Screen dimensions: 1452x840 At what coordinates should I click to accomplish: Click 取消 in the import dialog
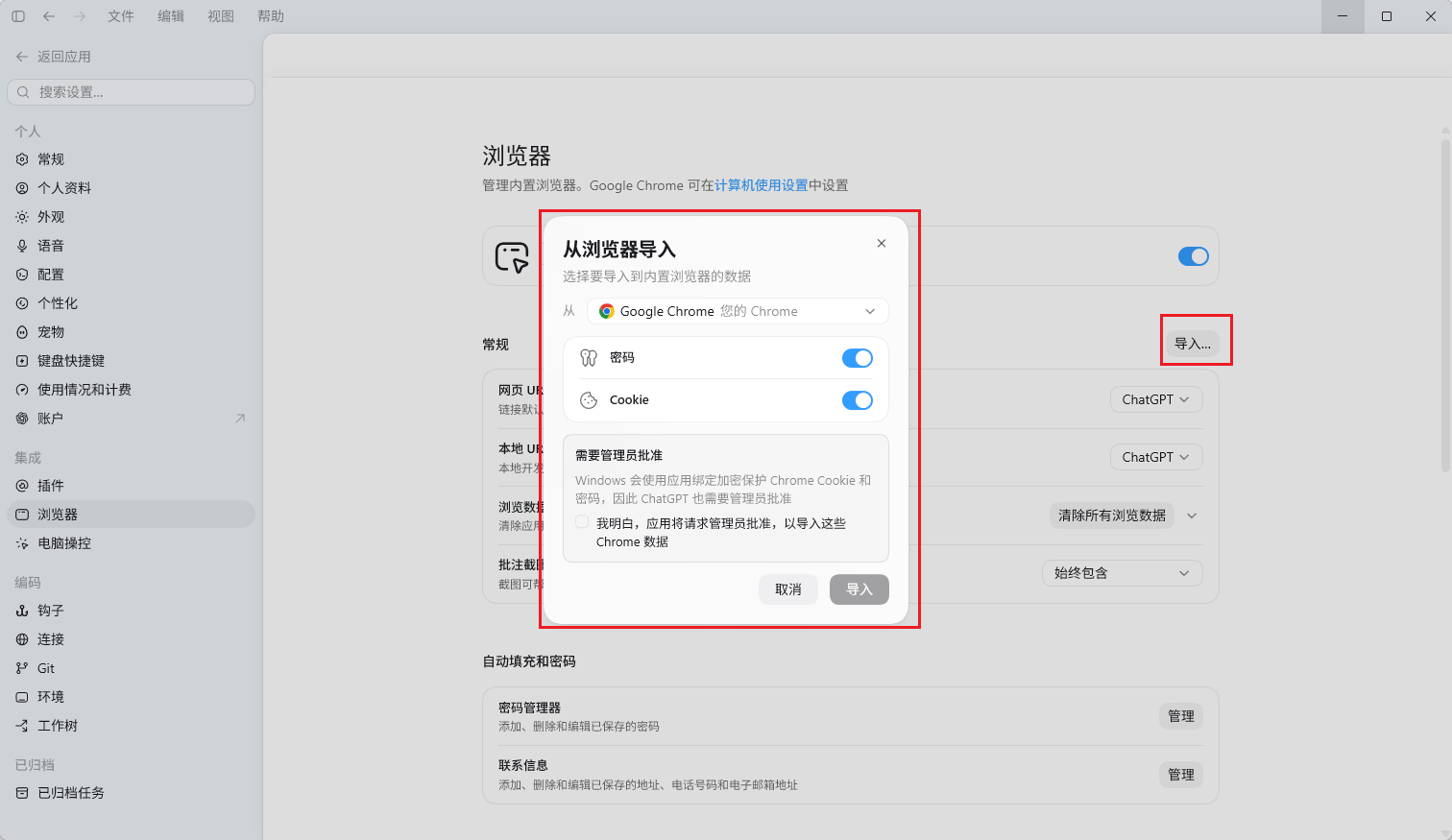click(788, 589)
